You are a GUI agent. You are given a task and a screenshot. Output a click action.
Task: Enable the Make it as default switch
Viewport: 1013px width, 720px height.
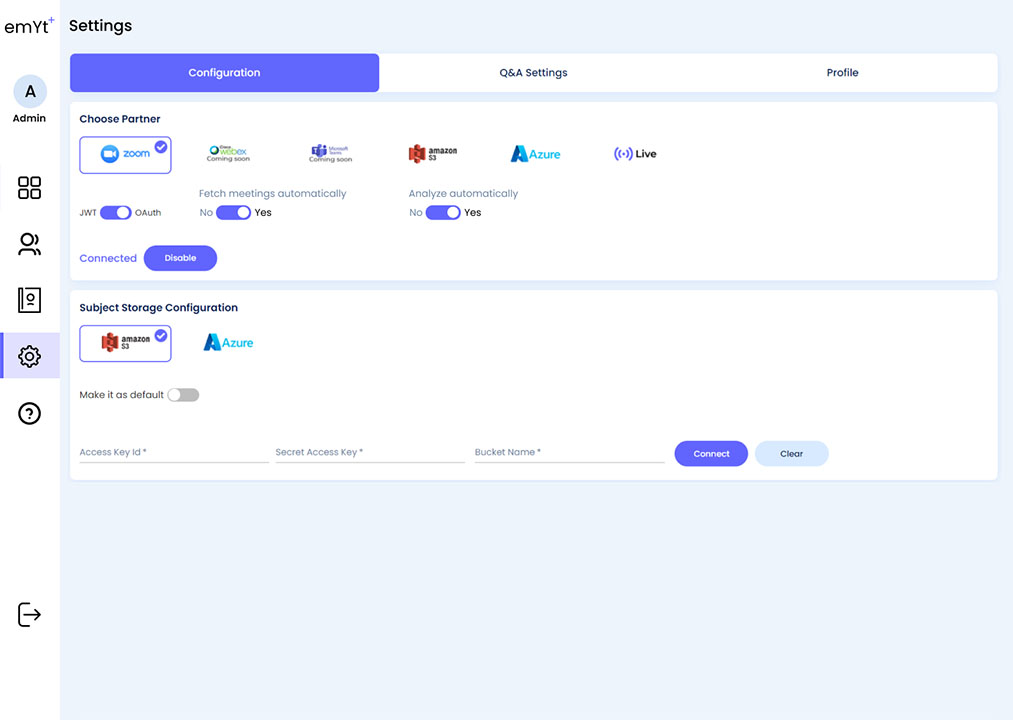pyautogui.click(x=183, y=395)
